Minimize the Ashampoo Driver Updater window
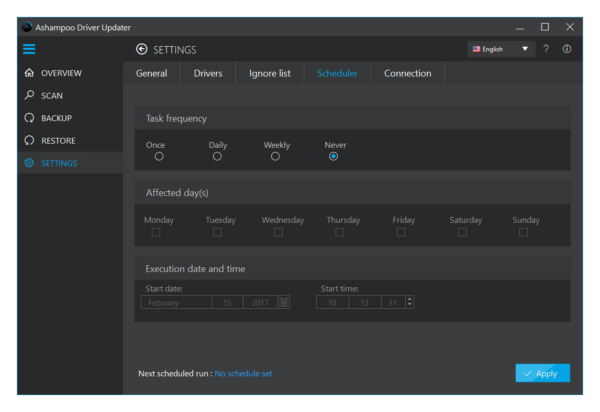The image size is (600, 412). coord(520,27)
